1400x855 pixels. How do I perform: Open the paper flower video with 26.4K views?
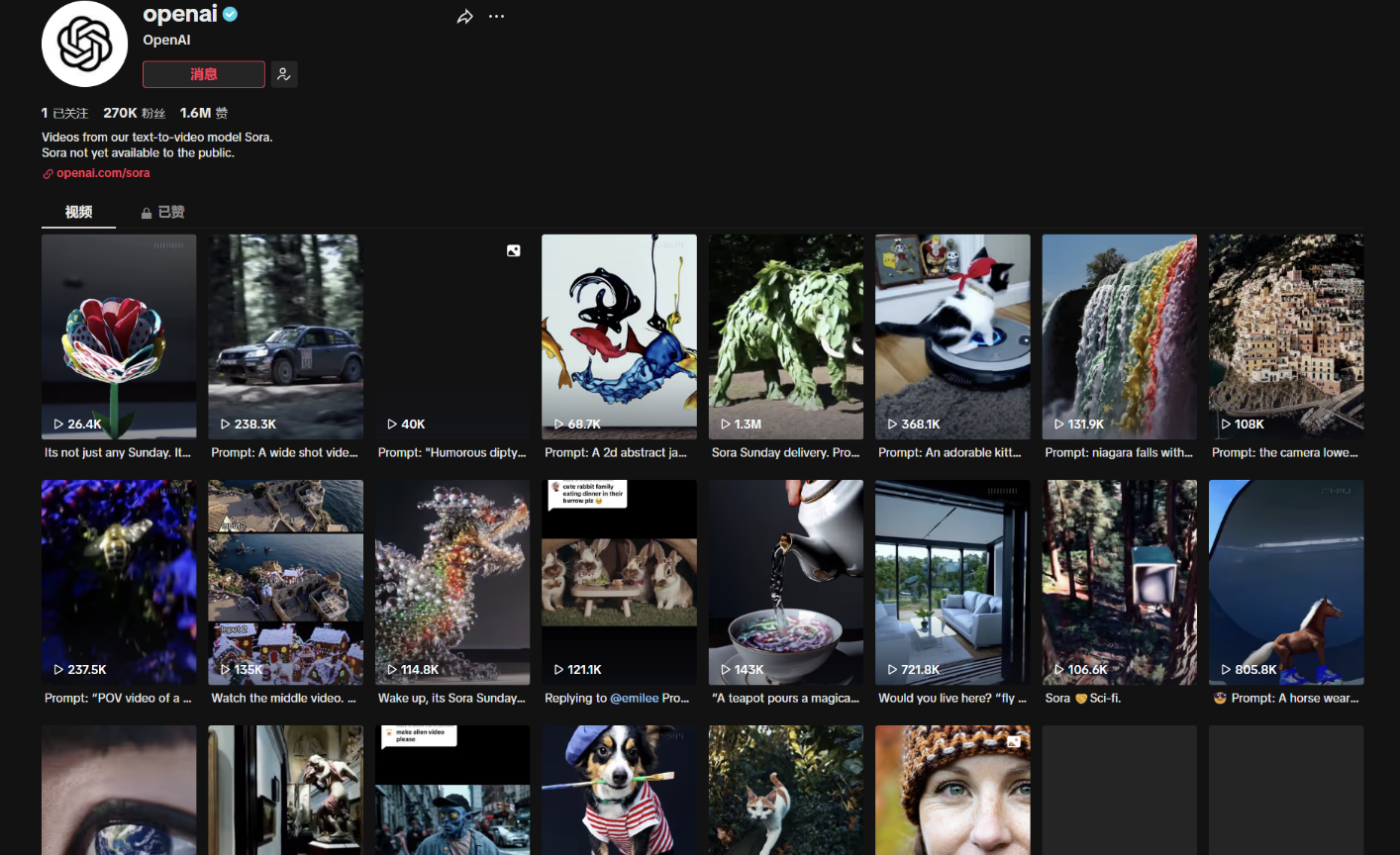click(119, 336)
